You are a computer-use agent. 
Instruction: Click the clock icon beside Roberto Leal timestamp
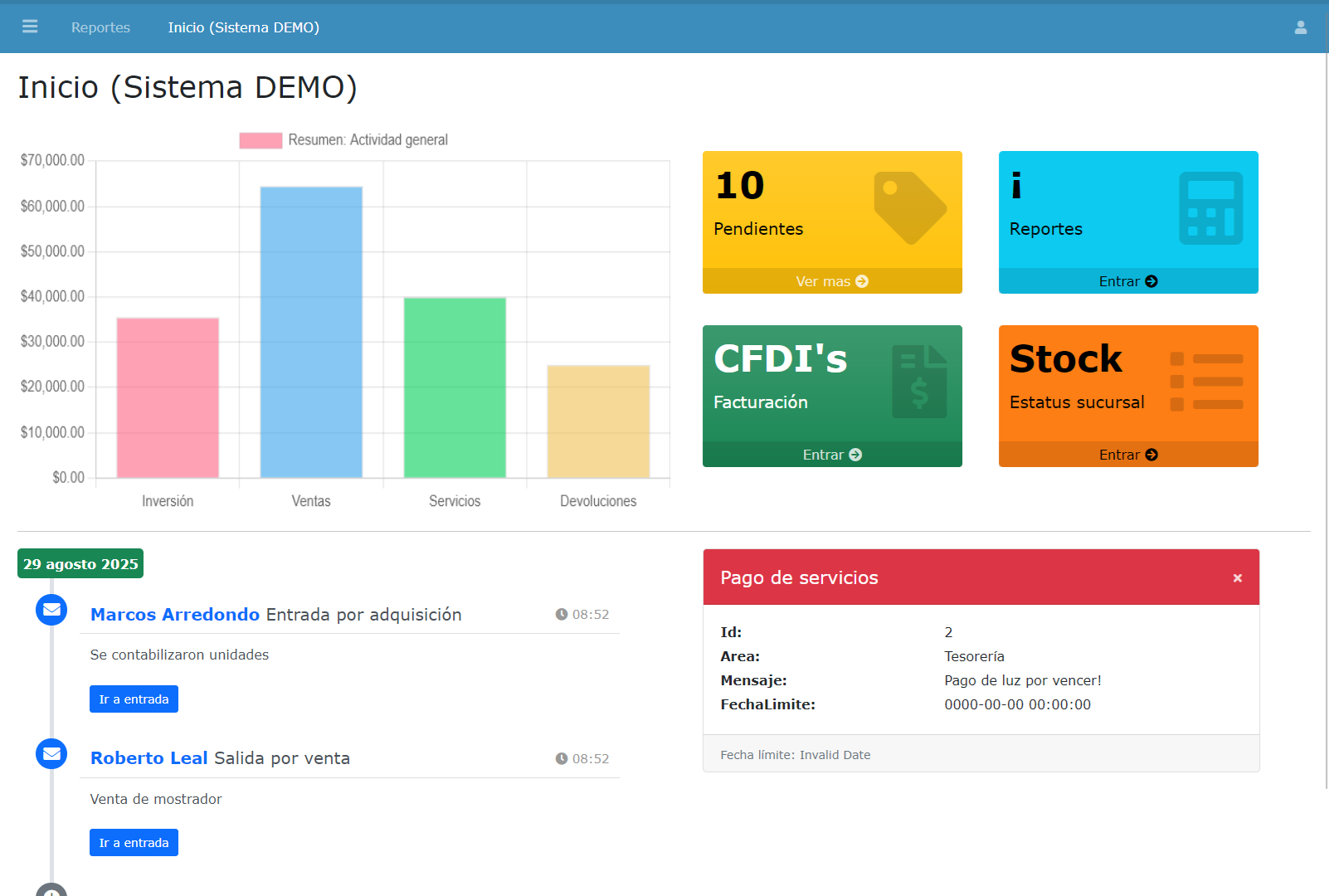(x=561, y=757)
